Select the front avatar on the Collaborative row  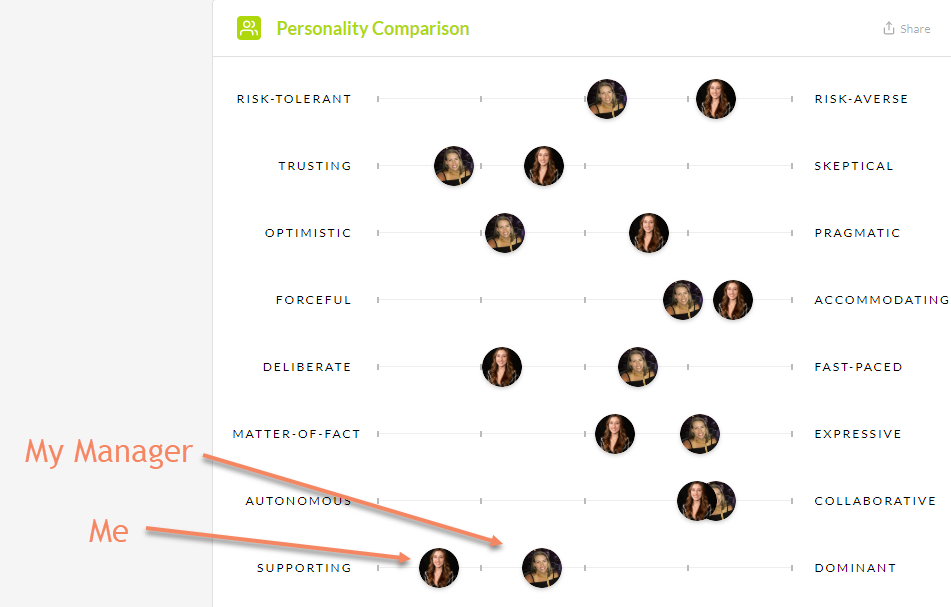tap(694, 501)
